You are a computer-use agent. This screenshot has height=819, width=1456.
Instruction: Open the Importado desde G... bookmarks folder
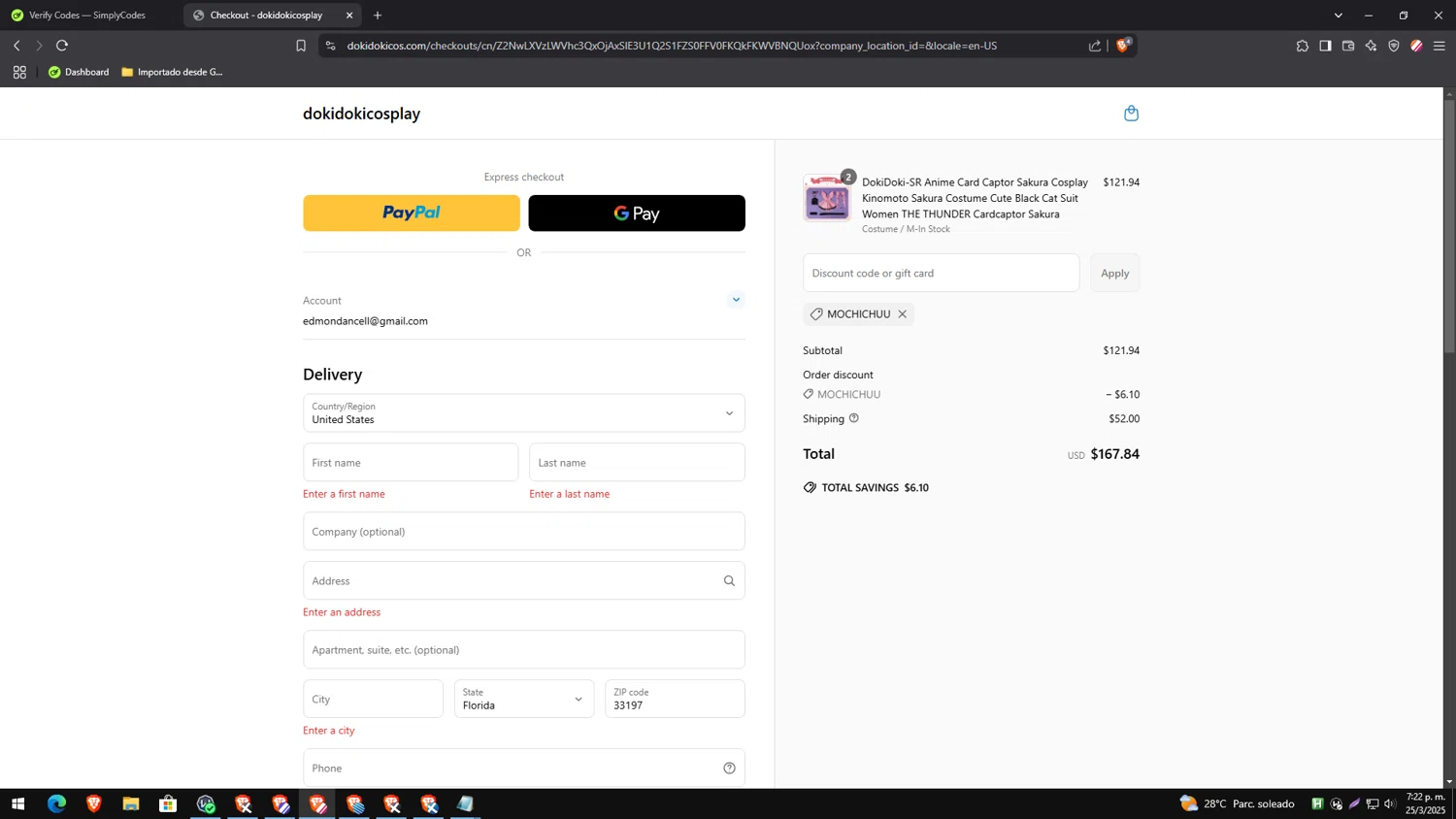pyautogui.click(x=173, y=72)
